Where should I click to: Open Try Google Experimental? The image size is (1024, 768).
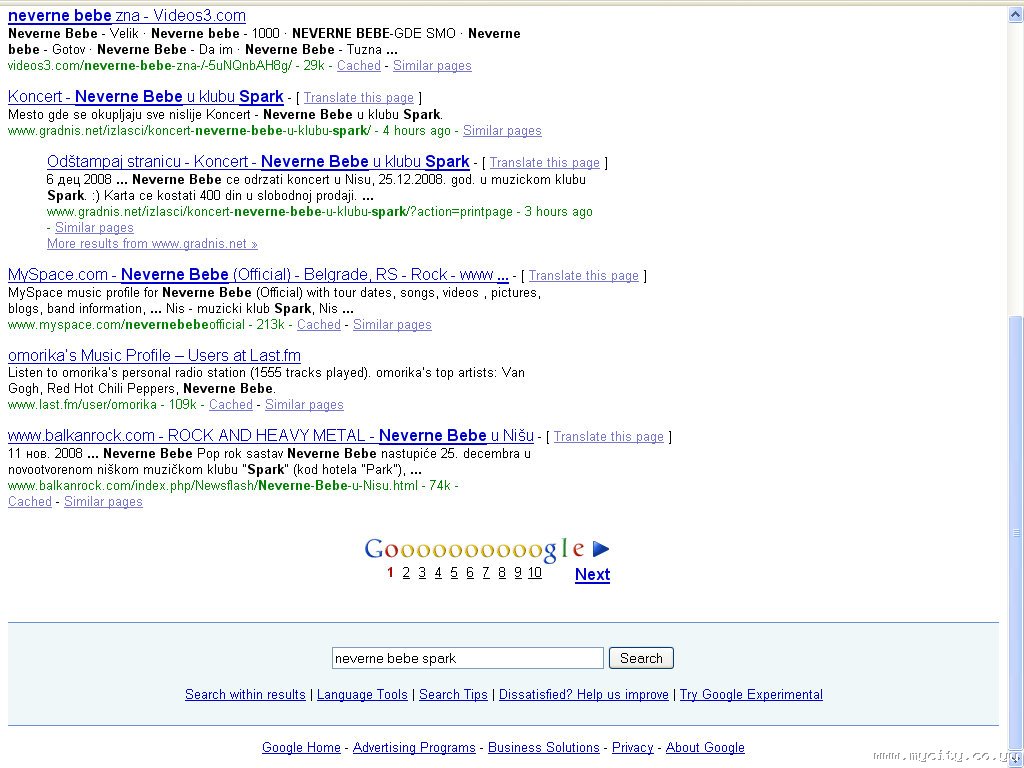751,694
